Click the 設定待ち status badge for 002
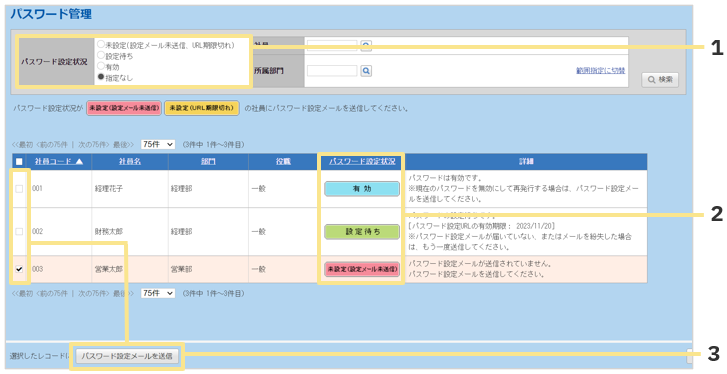 362,231
